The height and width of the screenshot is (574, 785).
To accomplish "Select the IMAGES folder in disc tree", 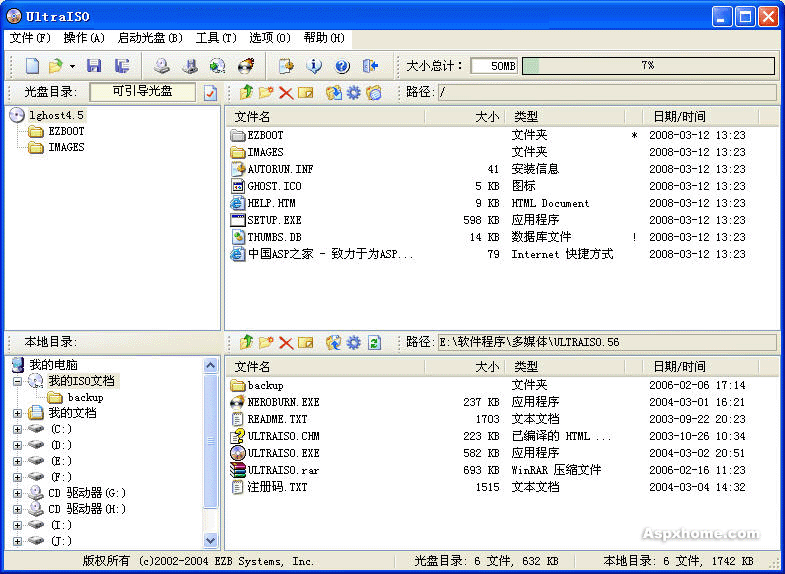I will point(66,147).
